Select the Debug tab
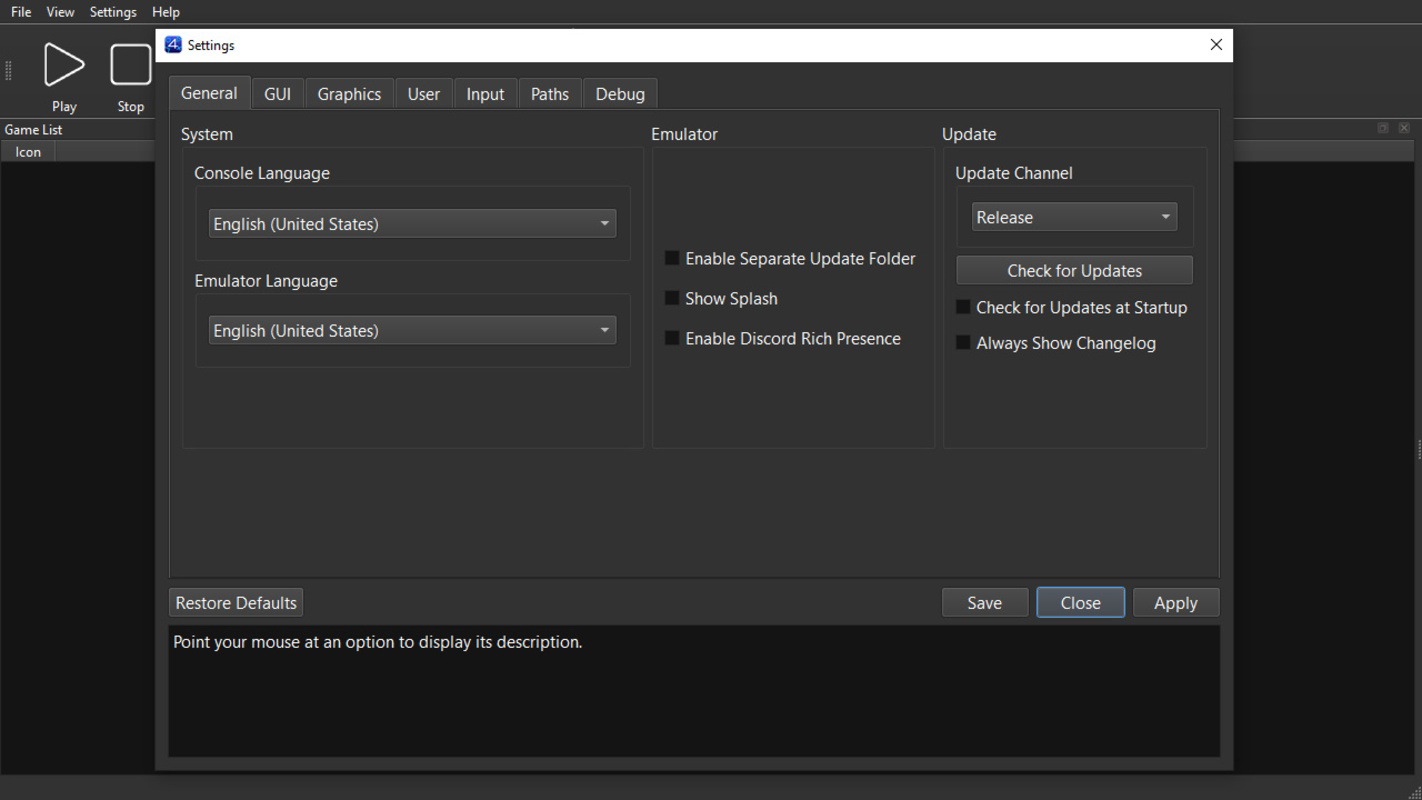The width and height of the screenshot is (1422, 800). [620, 94]
